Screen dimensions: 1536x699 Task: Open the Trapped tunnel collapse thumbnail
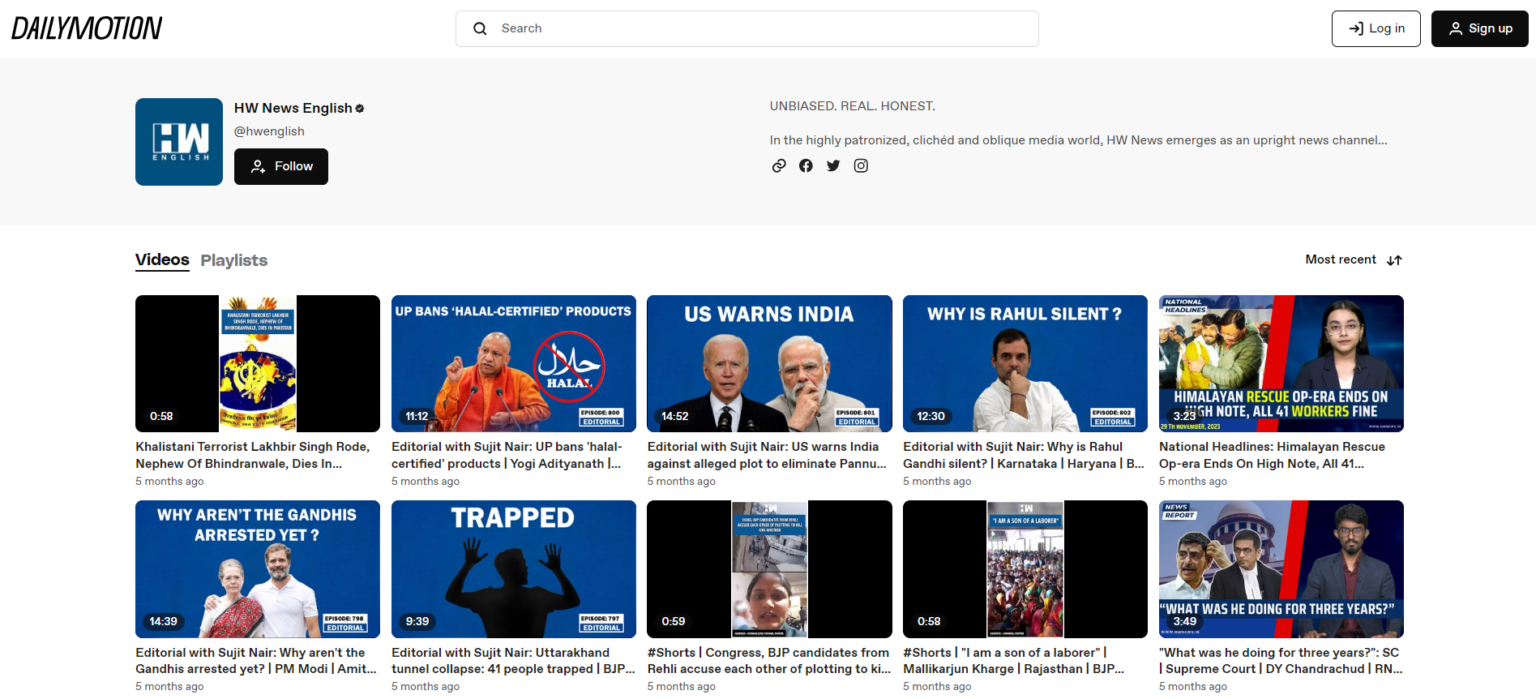[514, 569]
